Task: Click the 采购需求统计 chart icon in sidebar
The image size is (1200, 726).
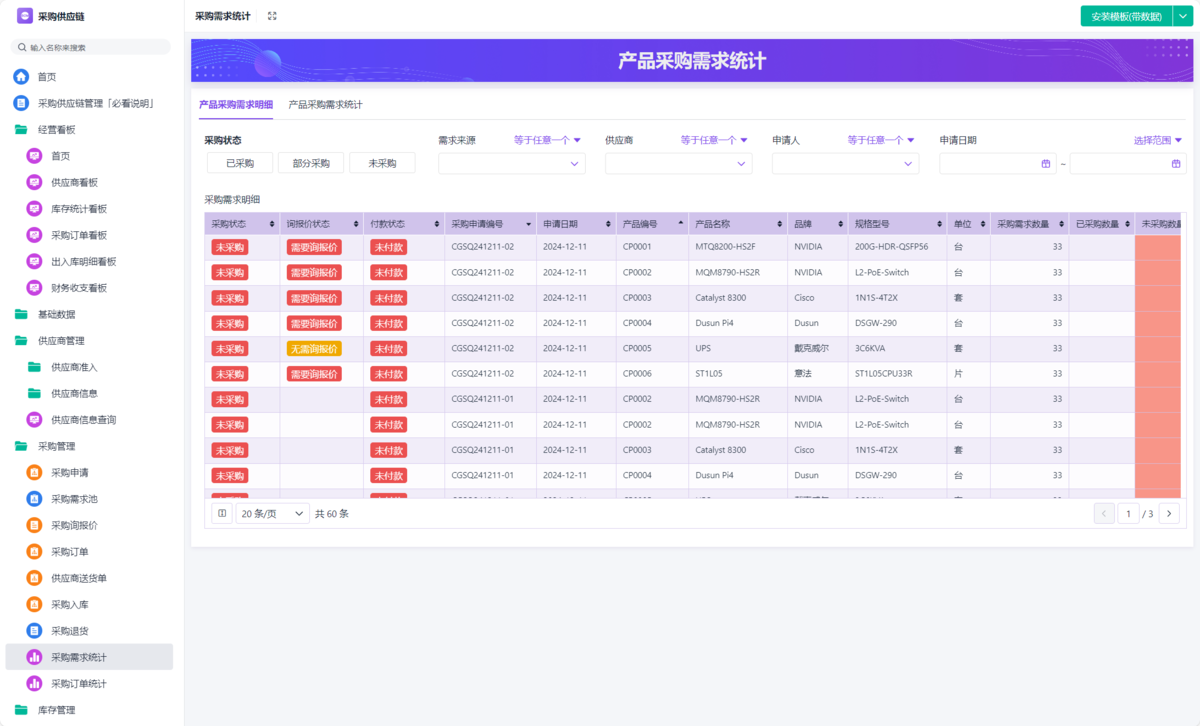Action: pos(34,657)
